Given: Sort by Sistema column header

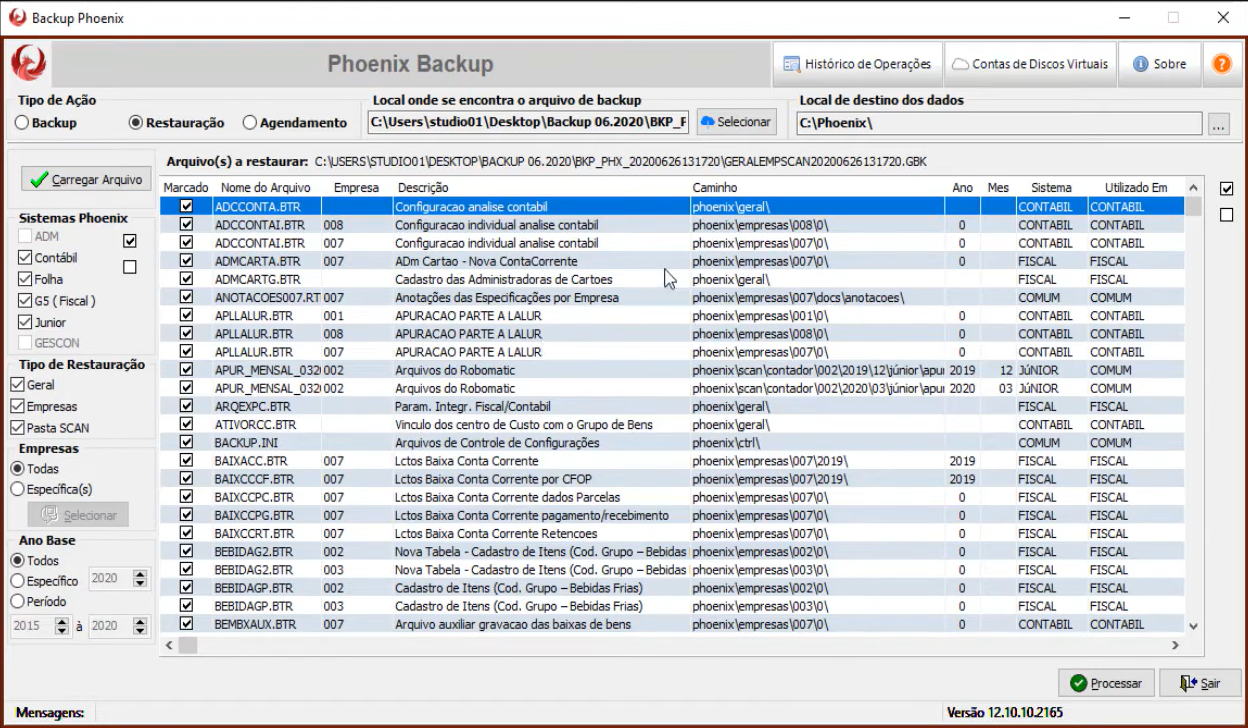Looking at the screenshot, I should pyautogui.click(x=1051, y=188).
